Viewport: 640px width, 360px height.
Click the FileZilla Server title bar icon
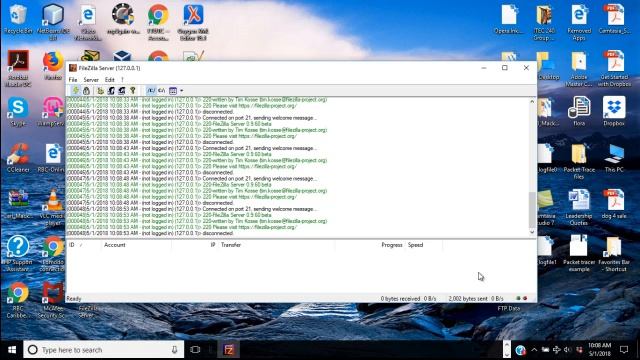coord(73,68)
